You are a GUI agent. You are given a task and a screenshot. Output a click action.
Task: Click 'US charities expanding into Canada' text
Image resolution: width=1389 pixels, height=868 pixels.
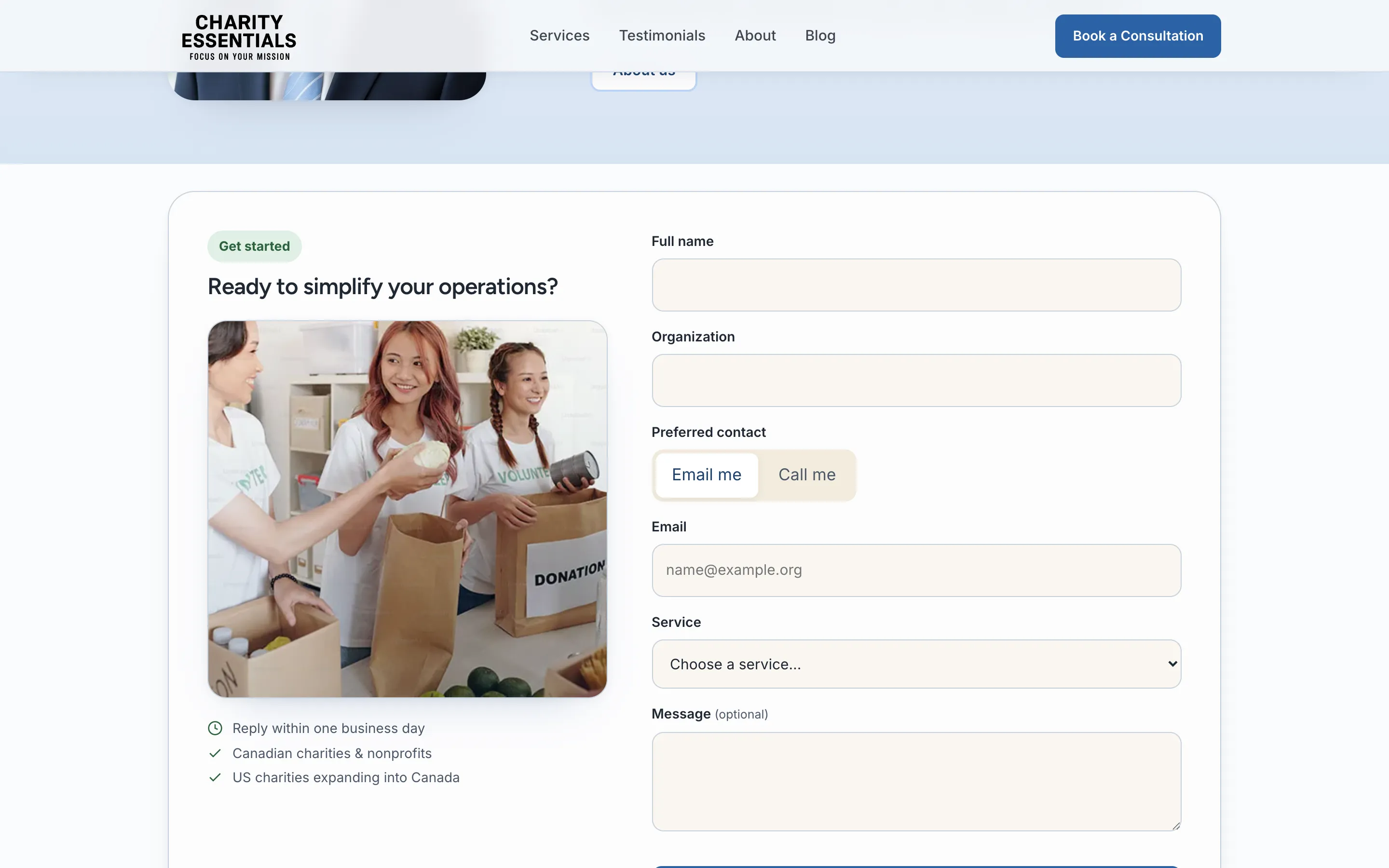[345, 777]
